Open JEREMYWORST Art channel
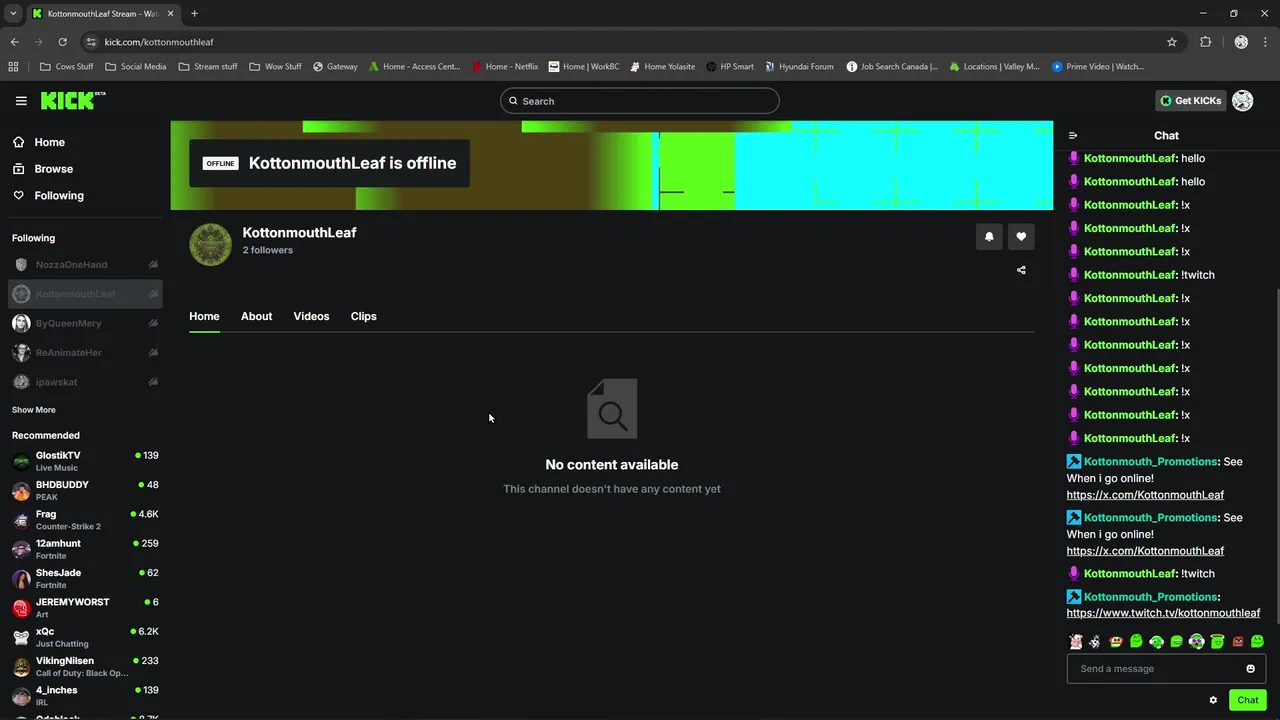The image size is (1280, 720). tap(85, 608)
